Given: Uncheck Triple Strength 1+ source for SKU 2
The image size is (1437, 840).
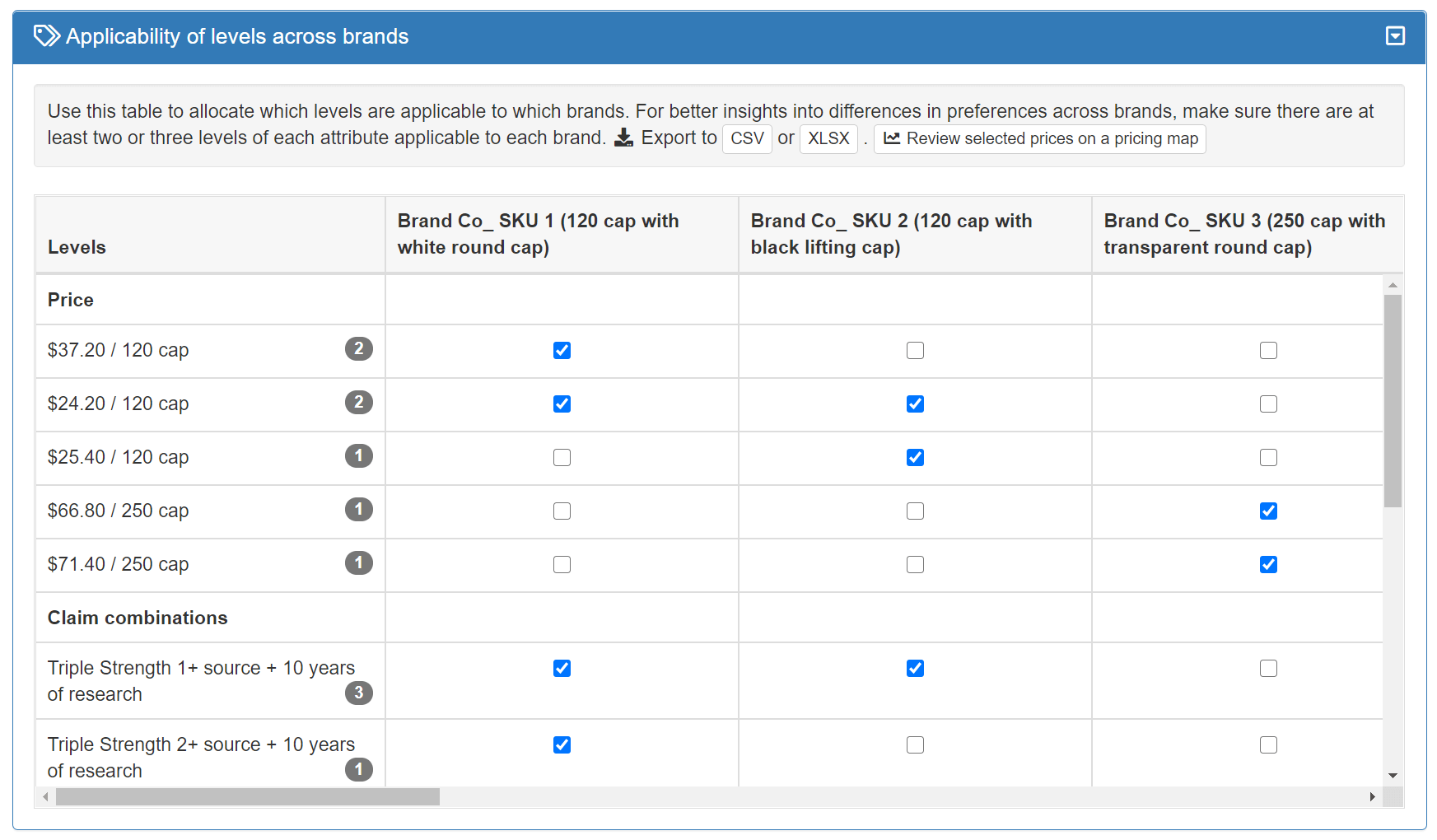Looking at the screenshot, I should 915,668.
